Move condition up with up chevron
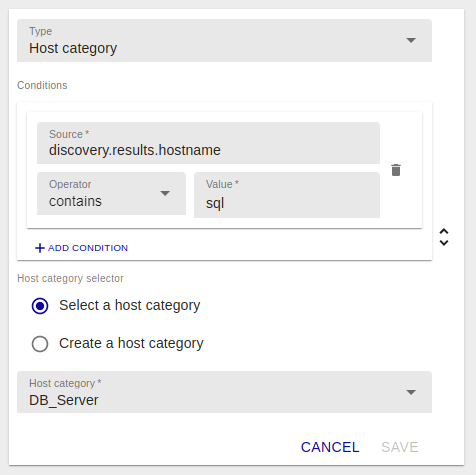The width and height of the screenshot is (476, 475). pyautogui.click(x=444, y=231)
